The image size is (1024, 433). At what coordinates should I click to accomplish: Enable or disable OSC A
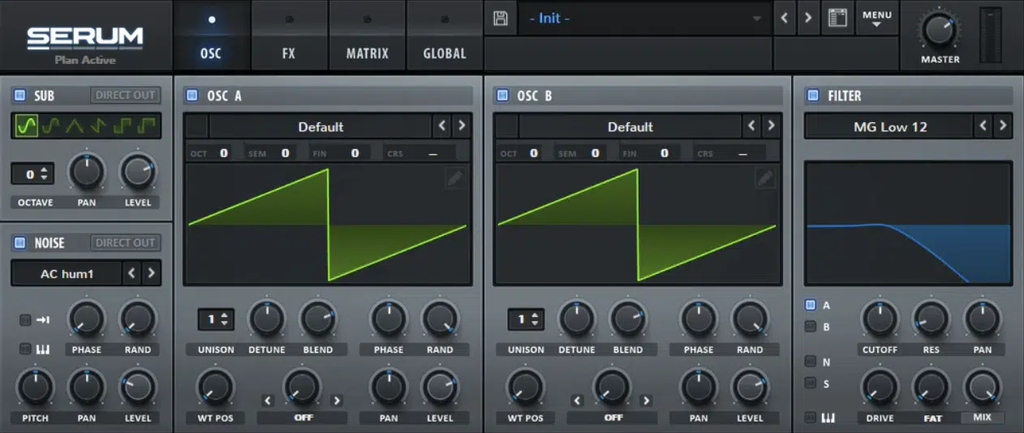(192, 95)
